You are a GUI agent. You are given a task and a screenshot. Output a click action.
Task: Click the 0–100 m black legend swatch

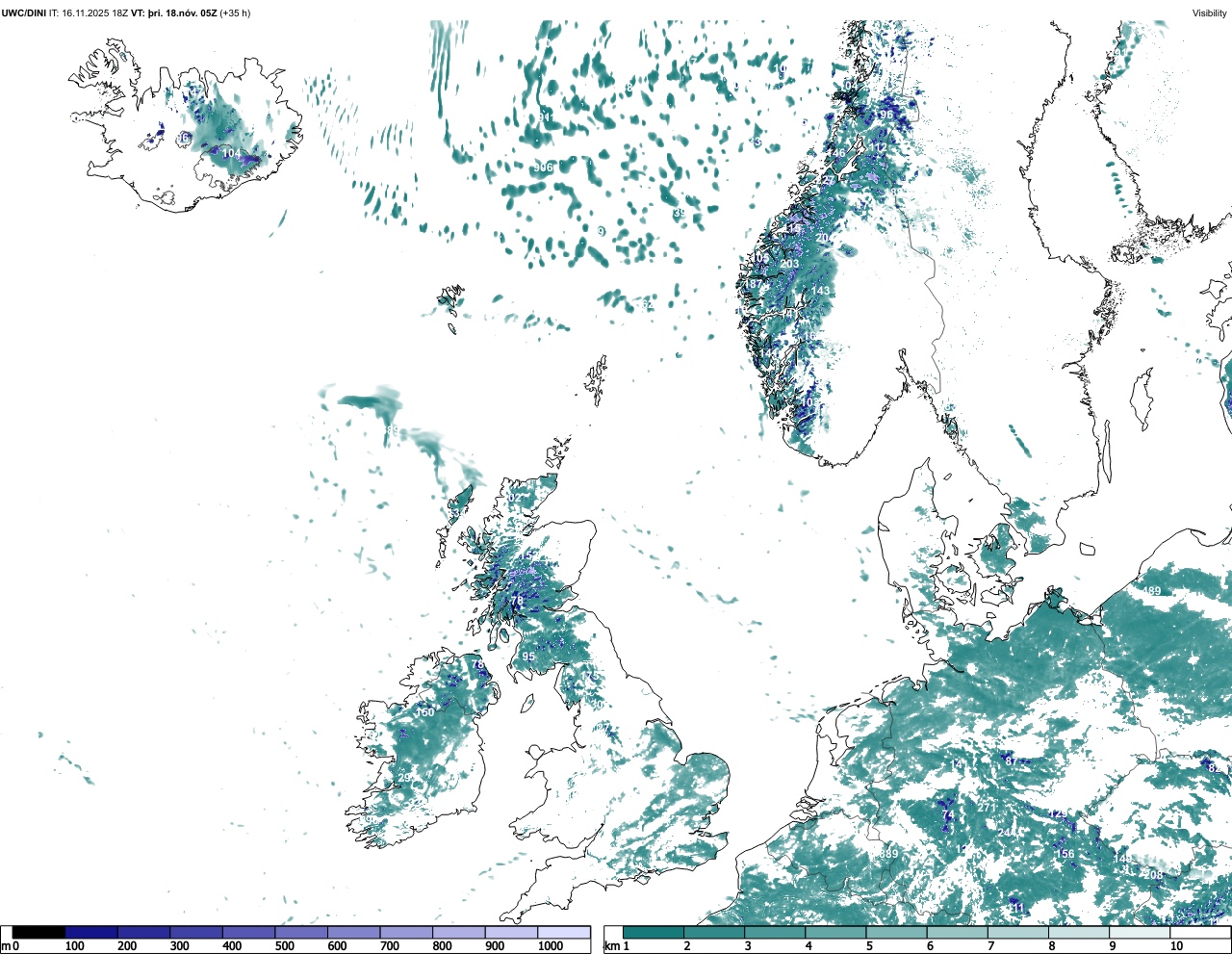click(x=39, y=933)
